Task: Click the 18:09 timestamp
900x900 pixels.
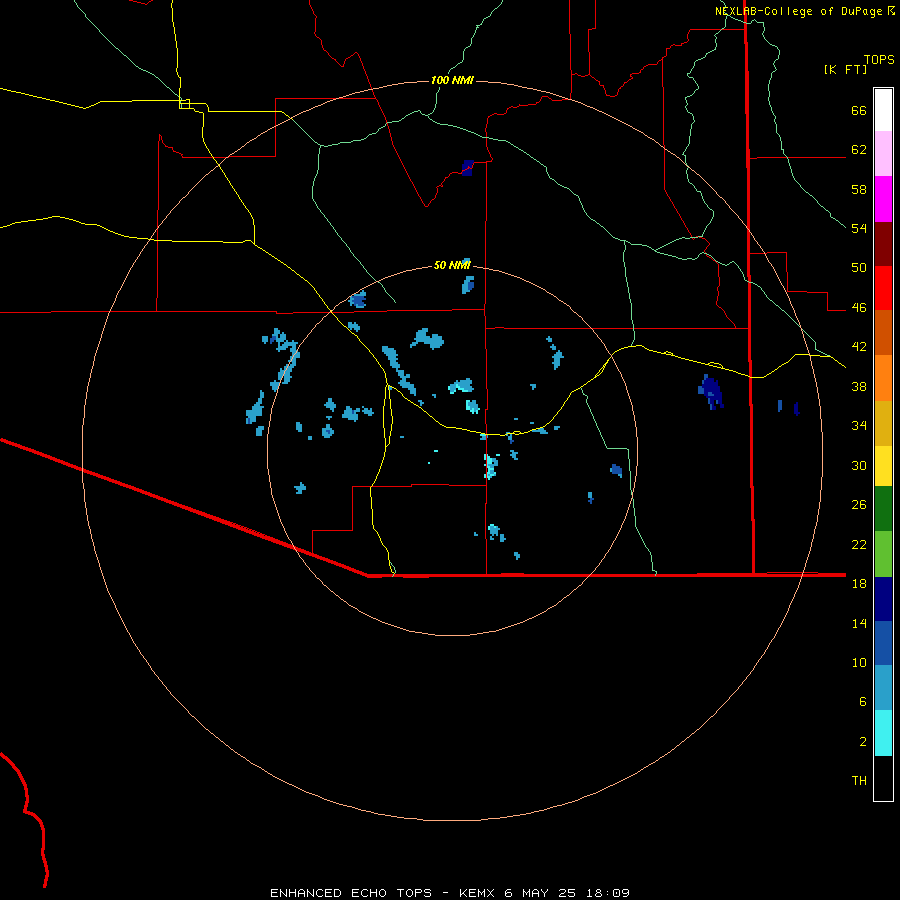Action: (x=607, y=893)
